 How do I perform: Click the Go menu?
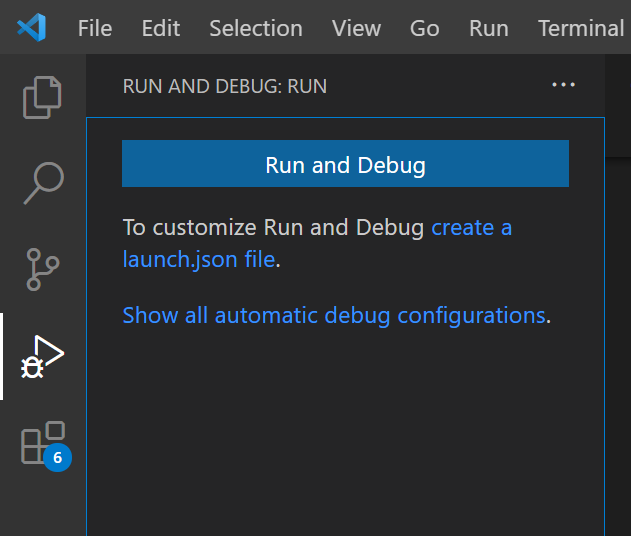click(x=424, y=28)
